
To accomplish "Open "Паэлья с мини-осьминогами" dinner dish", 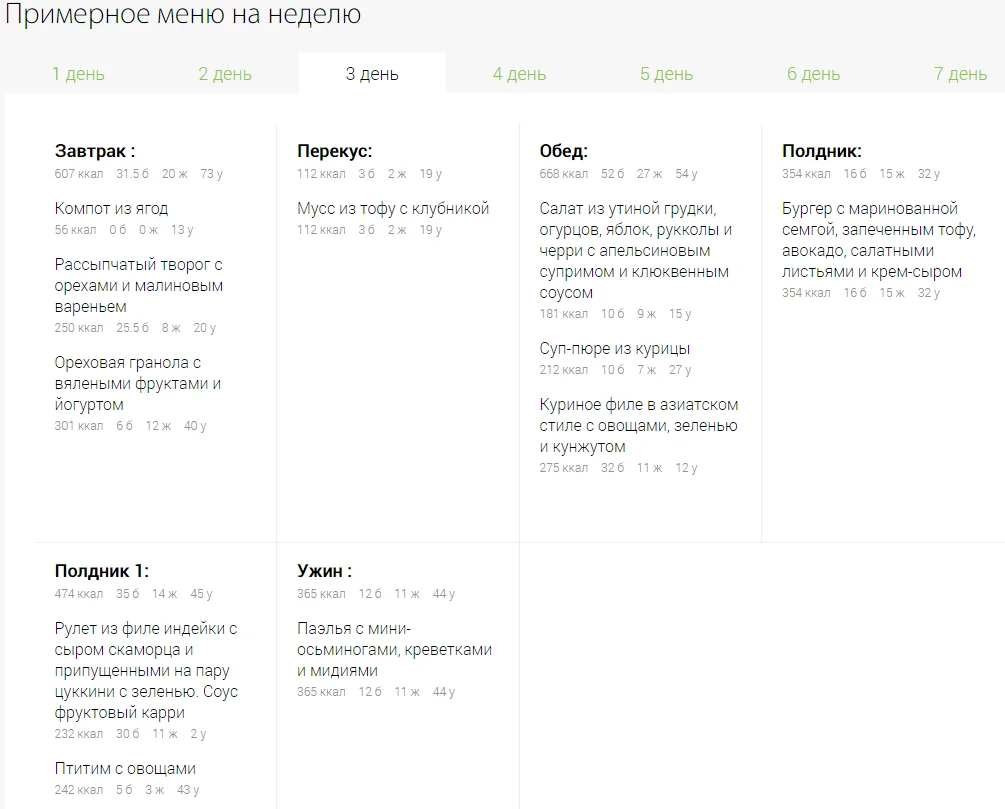I will click(x=394, y=649).
